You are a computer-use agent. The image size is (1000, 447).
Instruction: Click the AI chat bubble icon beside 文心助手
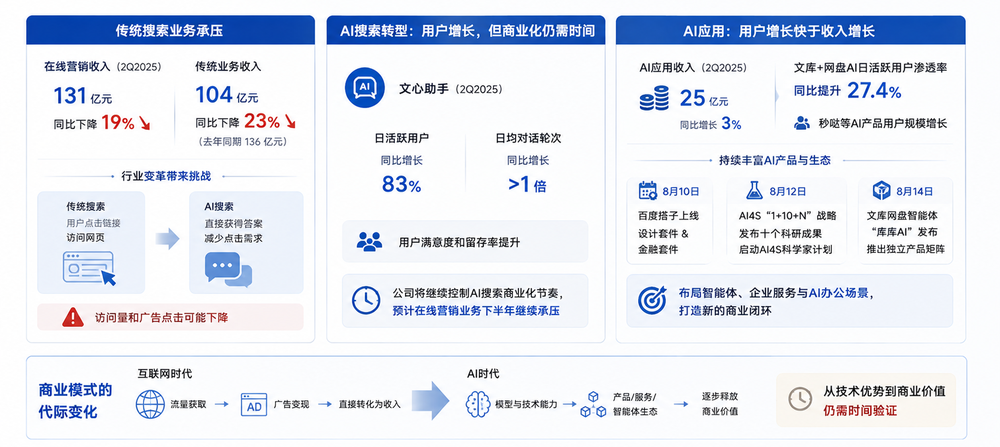364,89
